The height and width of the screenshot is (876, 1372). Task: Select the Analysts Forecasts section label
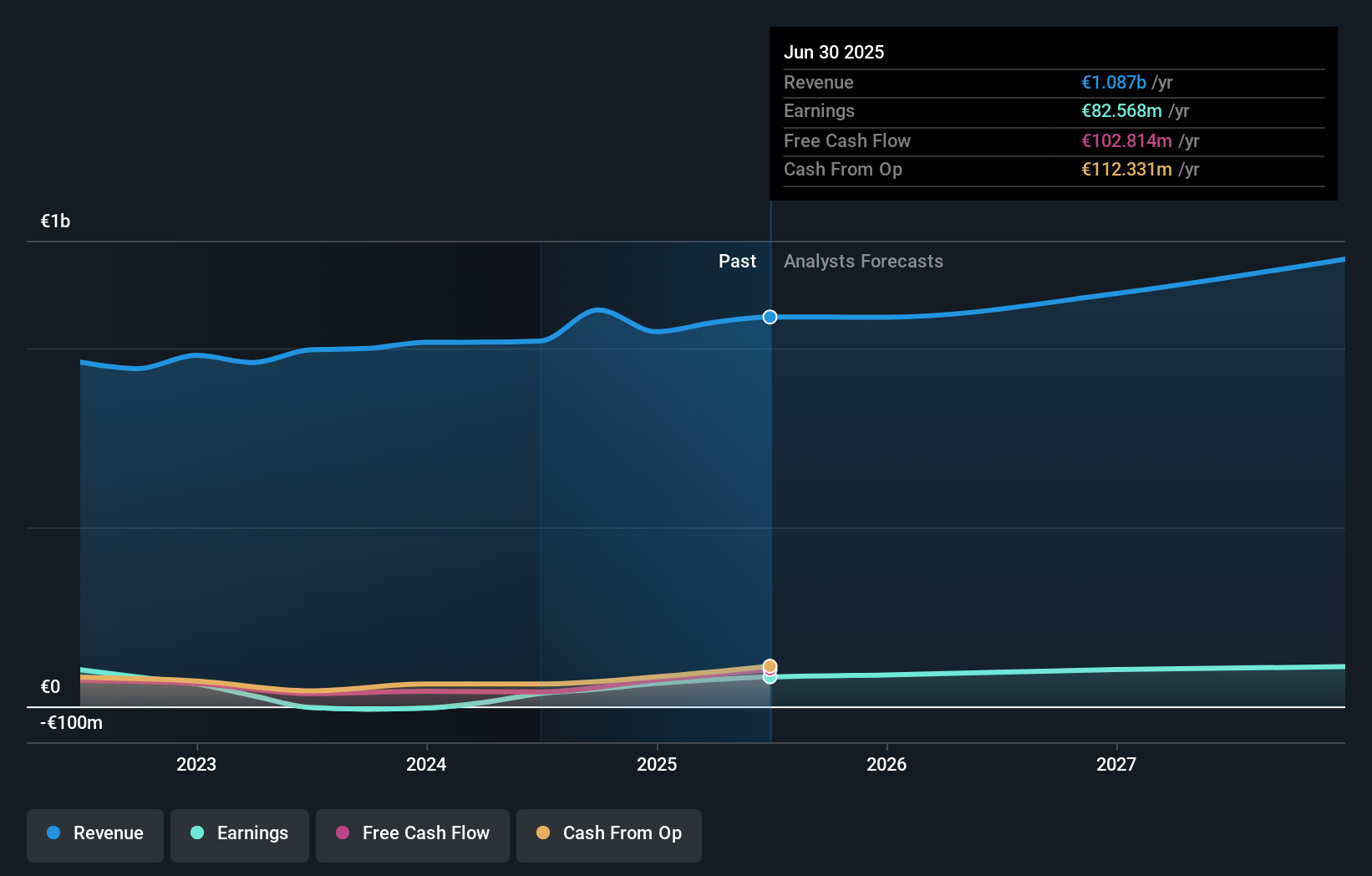(863, 261)
